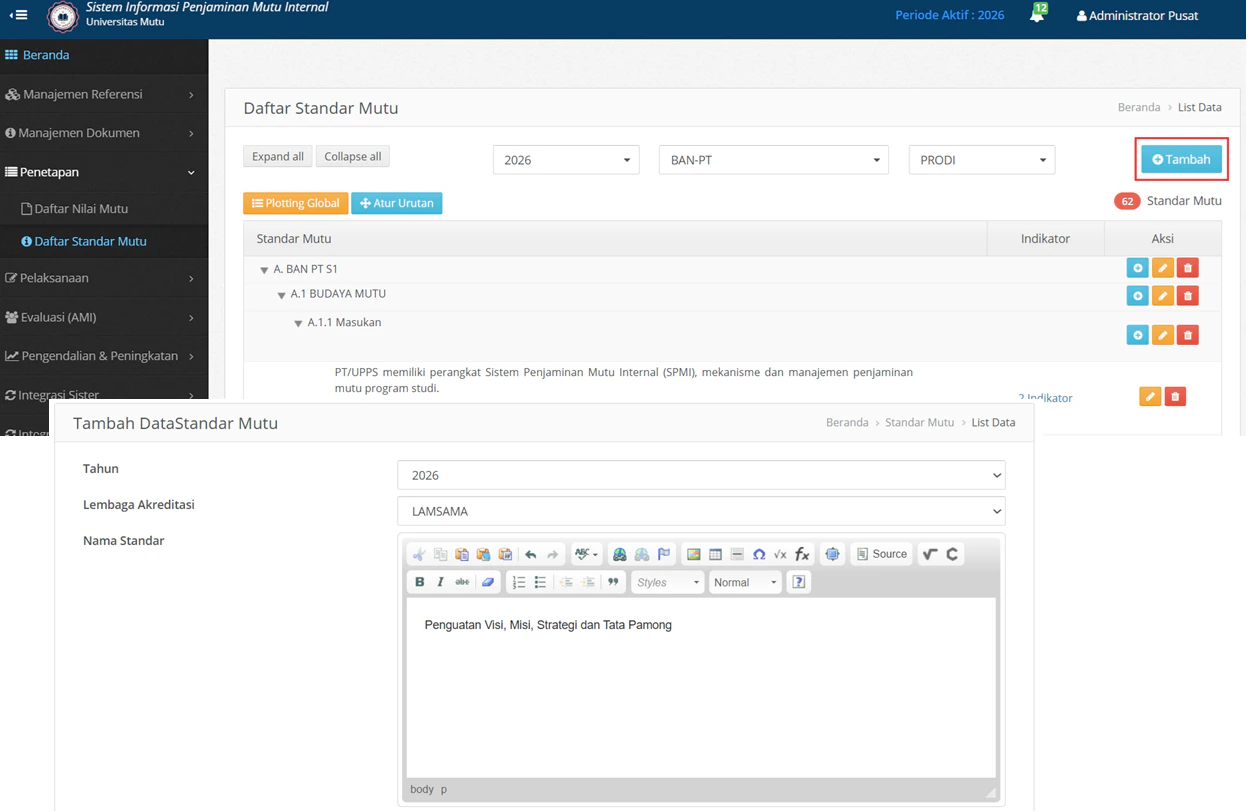Image resolution: width=1251 pixels, height=812 pixels.
Task: Open the Normal paragraph format dropdown
Action: pos(744,582)
